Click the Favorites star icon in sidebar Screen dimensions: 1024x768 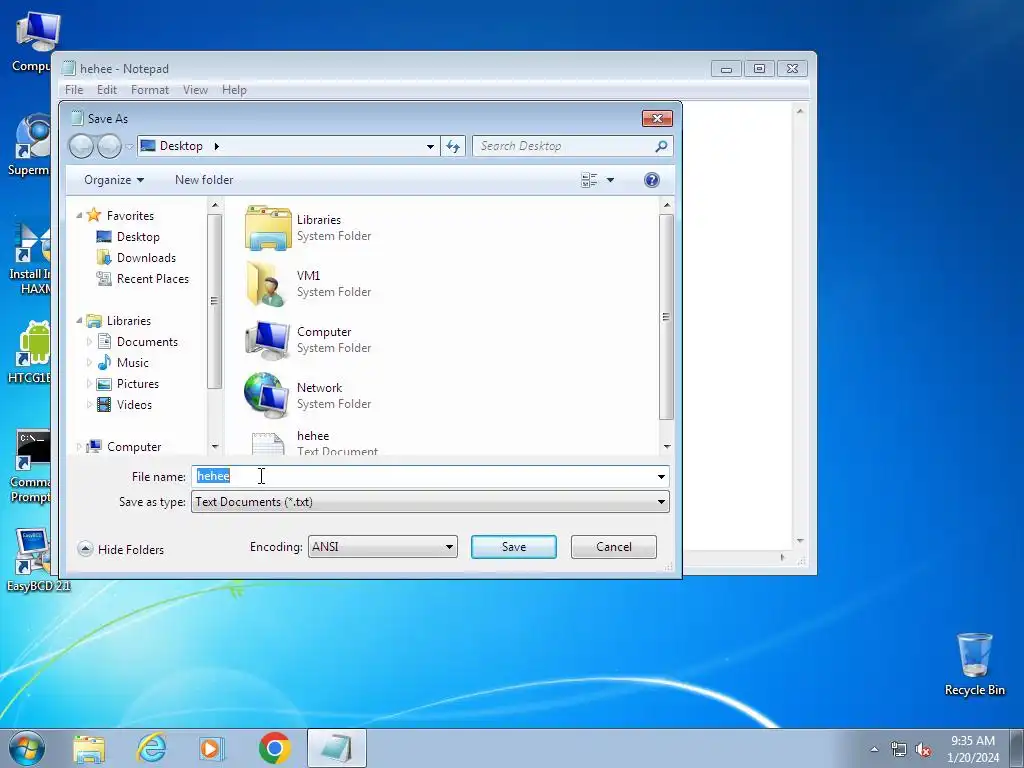pos(94,215)
